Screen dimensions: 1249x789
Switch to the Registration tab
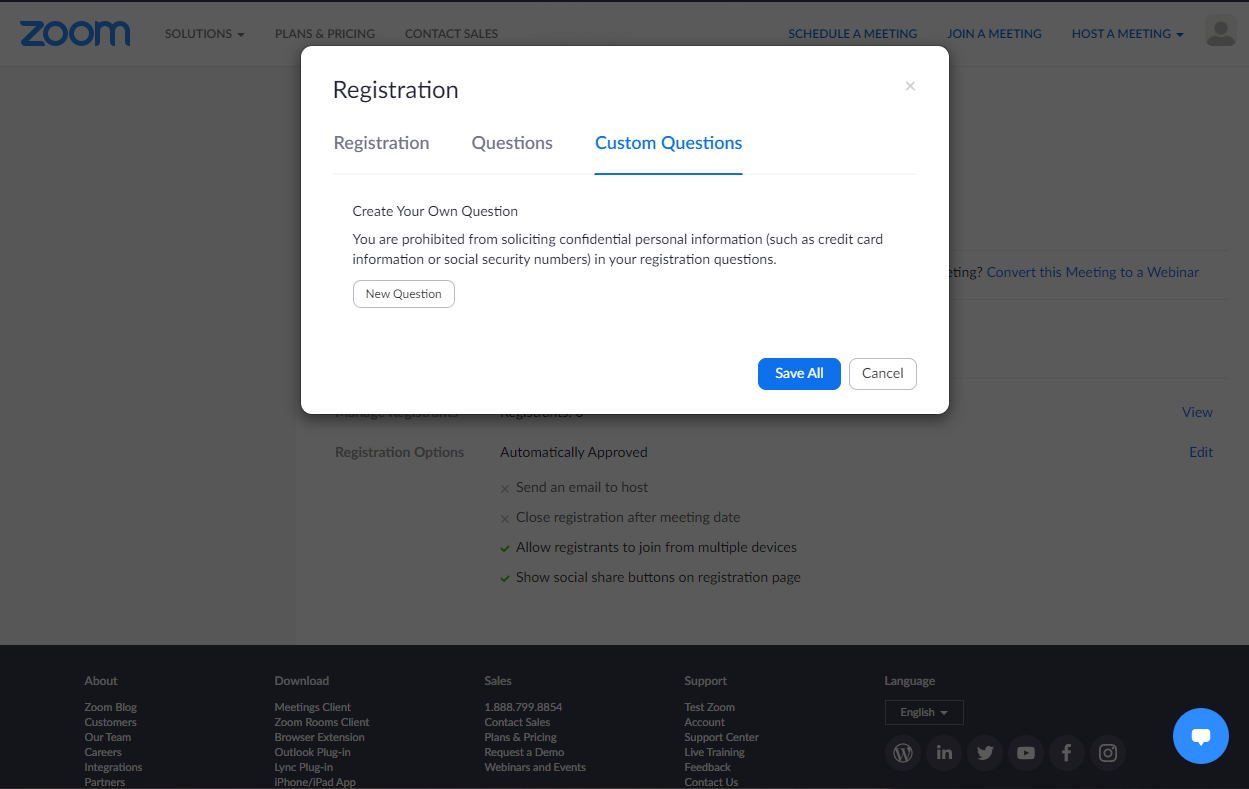coord(381,143)
